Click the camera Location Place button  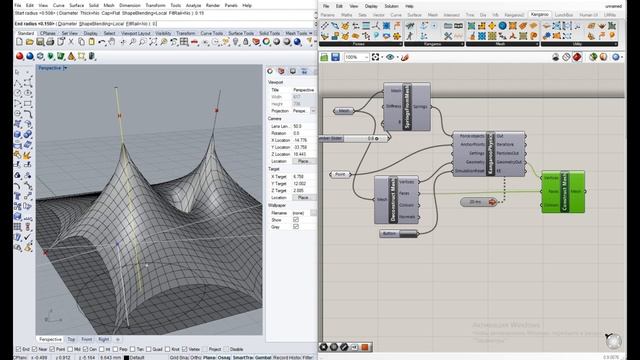tap(303, 161)
